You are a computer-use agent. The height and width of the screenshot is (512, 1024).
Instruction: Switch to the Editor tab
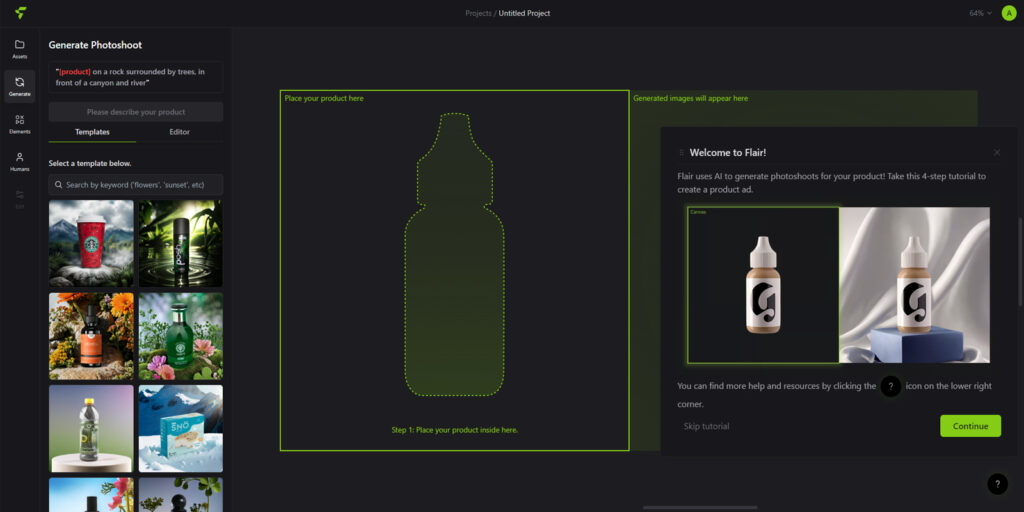[180, 132]
